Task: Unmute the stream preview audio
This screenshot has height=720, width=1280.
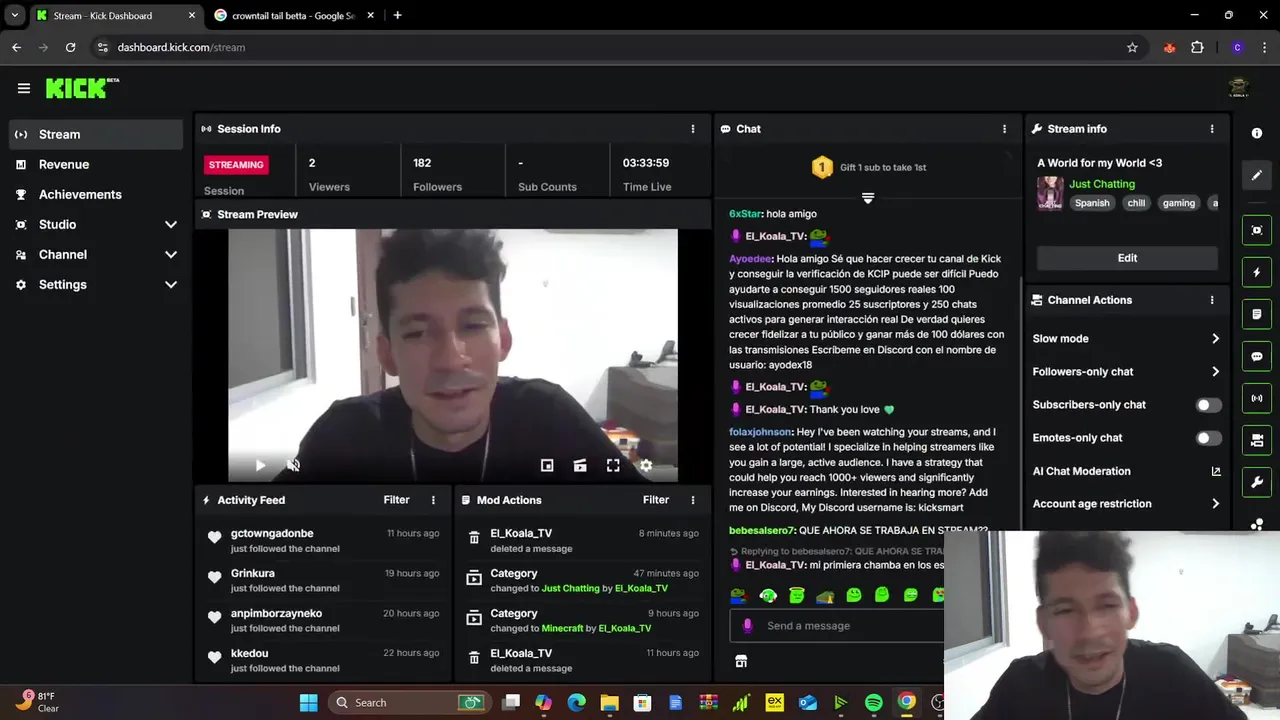Action: pos(293,465)
